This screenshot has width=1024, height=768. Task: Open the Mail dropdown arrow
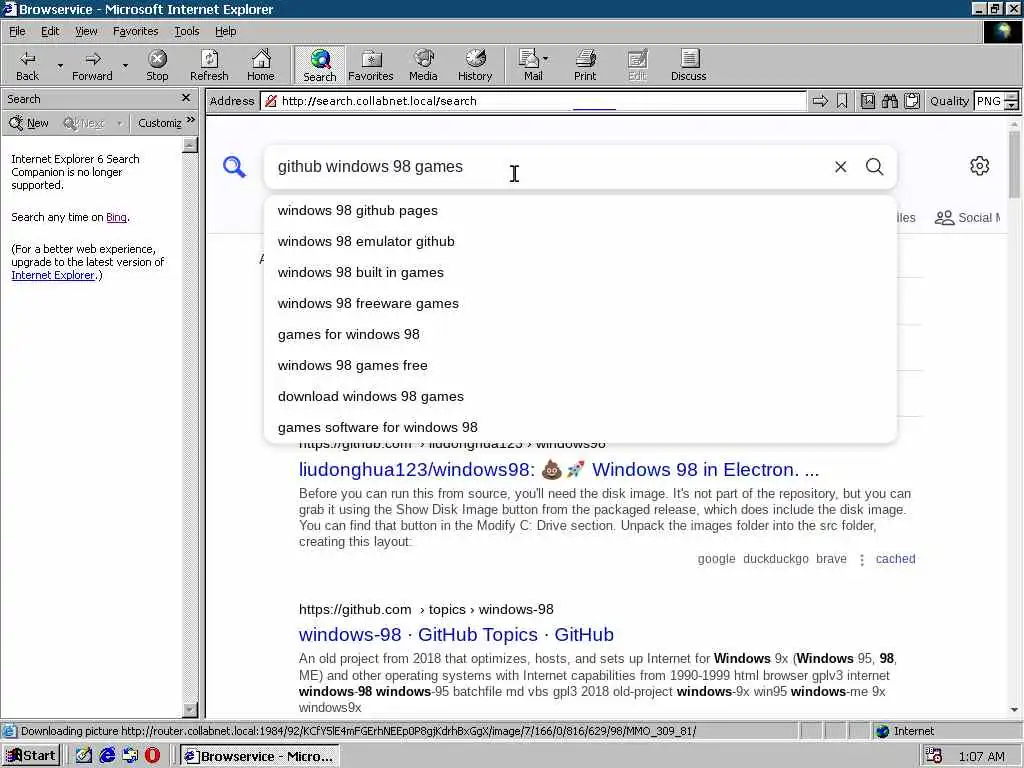[546, 59]
